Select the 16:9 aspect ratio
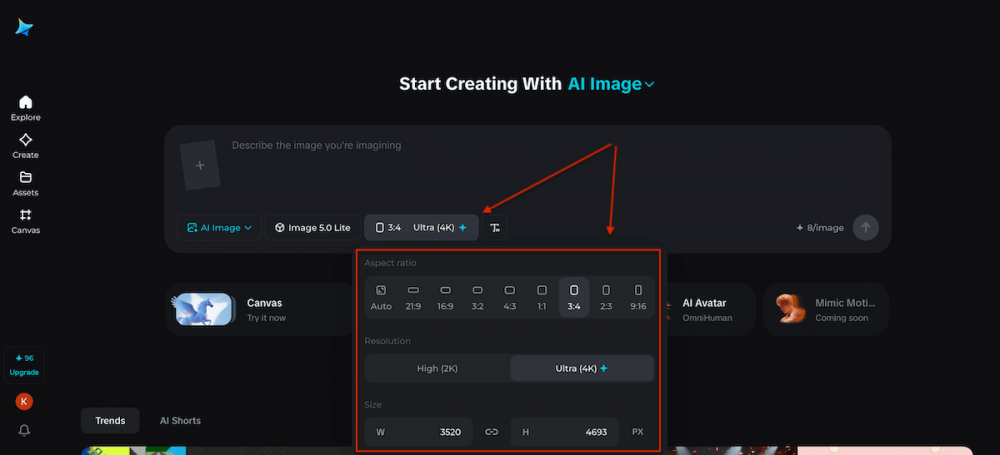Image resolution: width=1000 pixels, height=455 pixels. [445, 297]
